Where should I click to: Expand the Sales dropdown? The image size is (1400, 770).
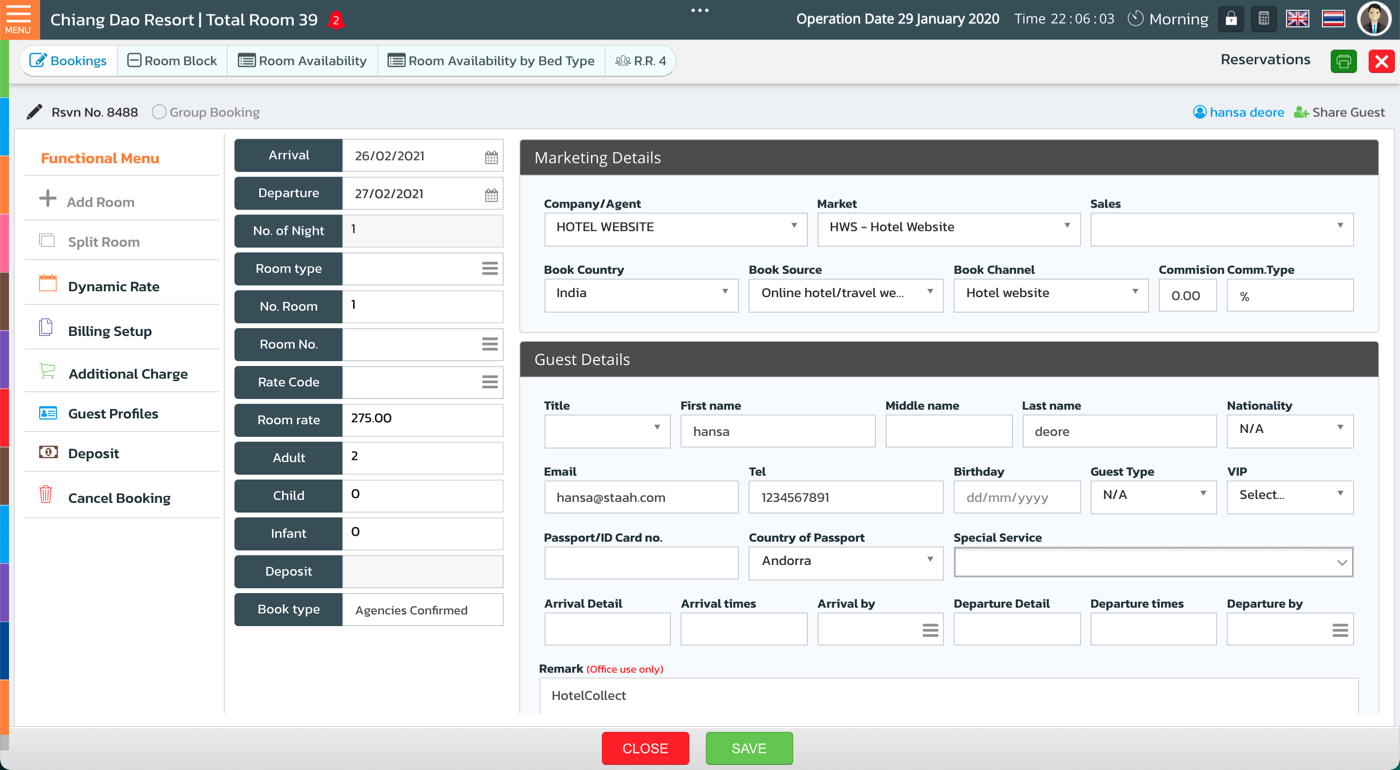click(x=1222, y=228)
